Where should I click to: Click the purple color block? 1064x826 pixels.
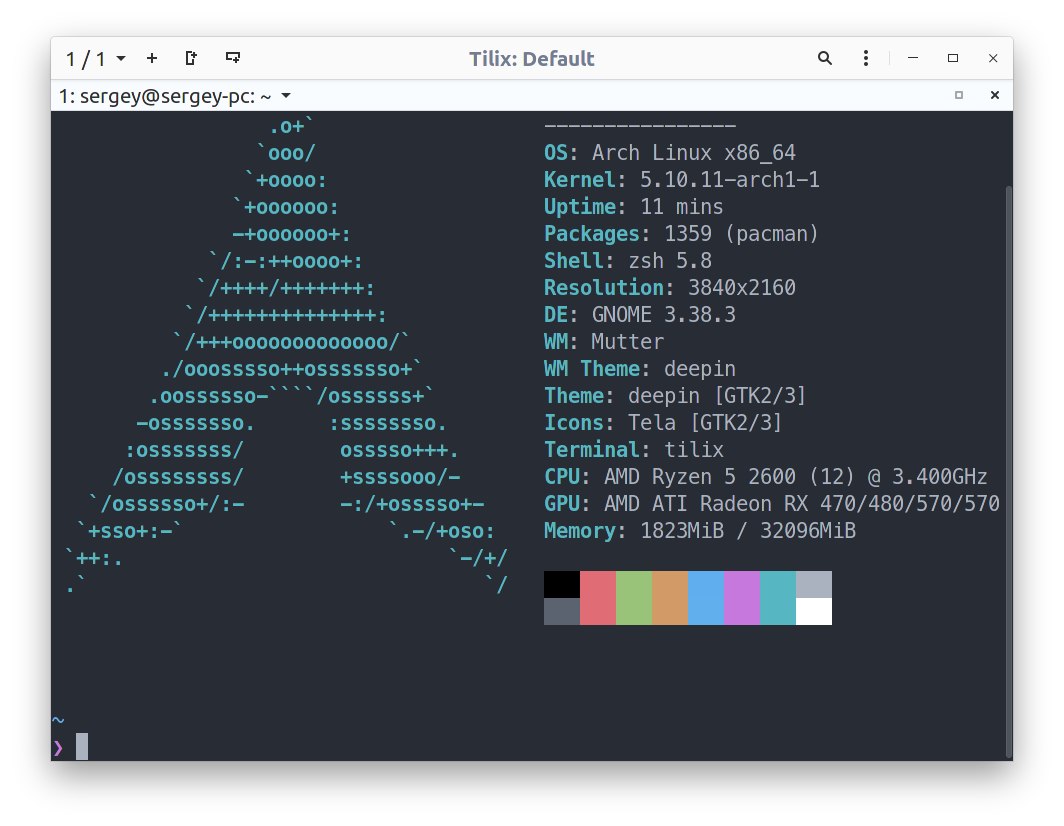742,598
